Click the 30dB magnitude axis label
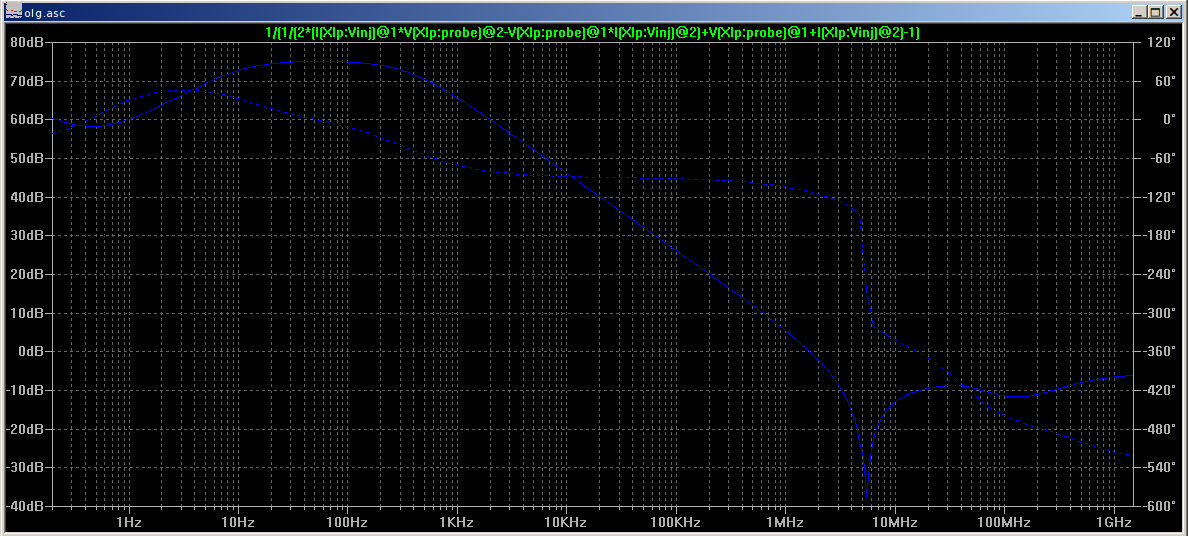 pyautogui.click(x=29, y=235)
